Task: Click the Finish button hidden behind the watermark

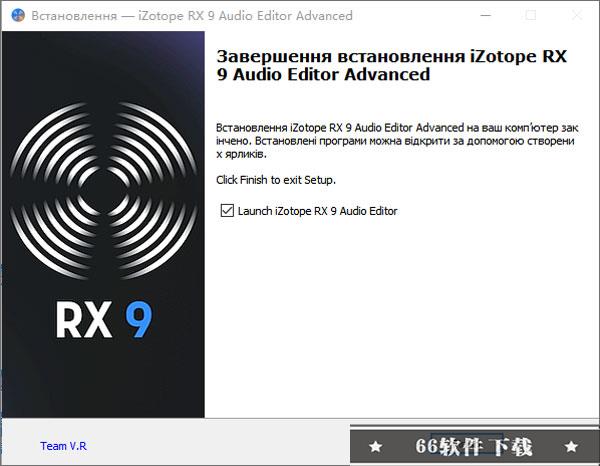Action: (467, 443)
